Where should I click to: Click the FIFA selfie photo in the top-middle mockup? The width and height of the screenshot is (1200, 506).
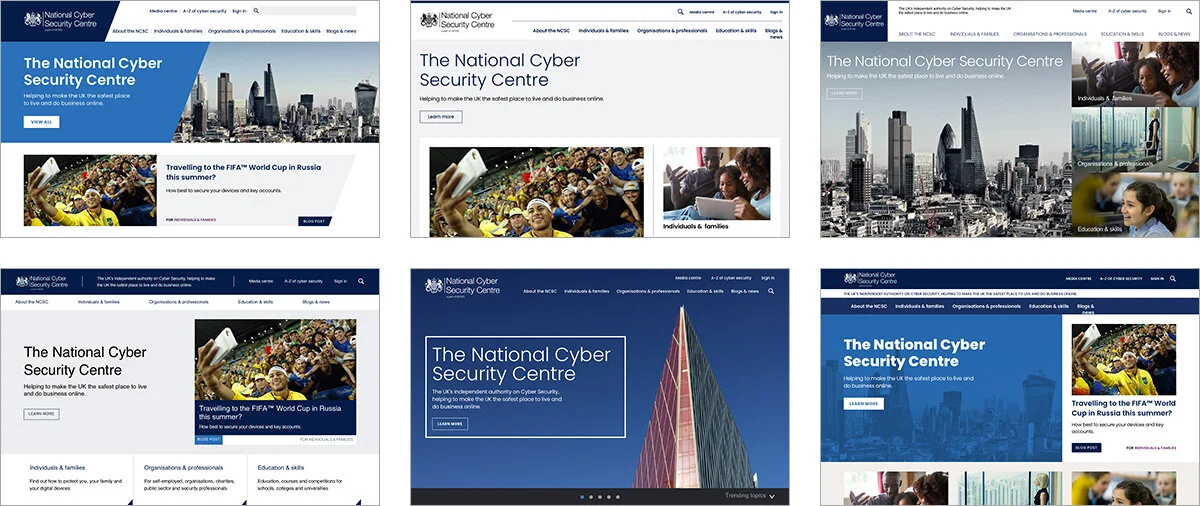tap(537, 192)
